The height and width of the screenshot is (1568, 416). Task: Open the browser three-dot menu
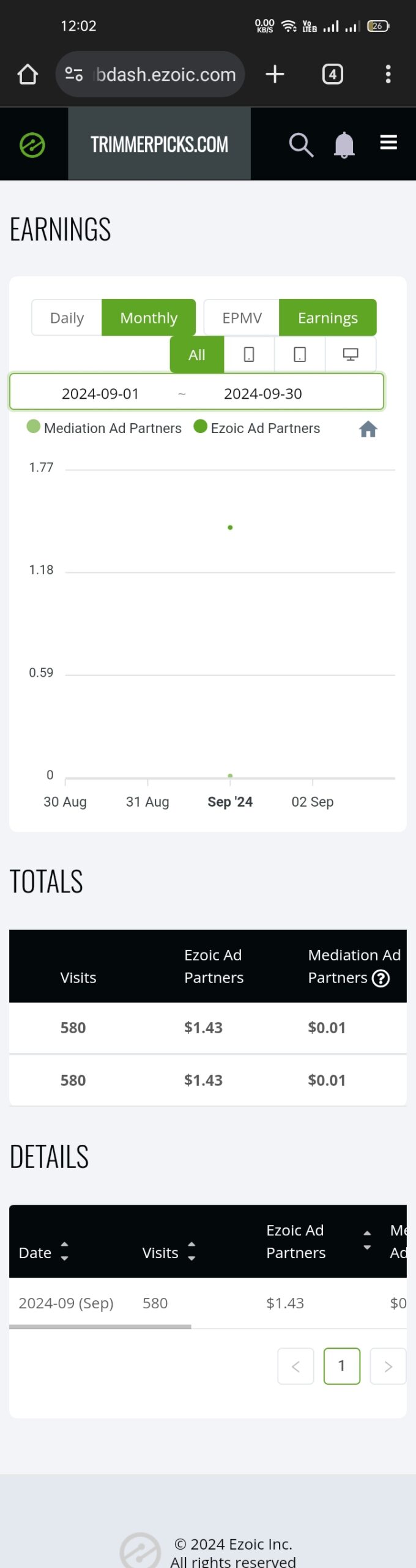coord(388,74)
